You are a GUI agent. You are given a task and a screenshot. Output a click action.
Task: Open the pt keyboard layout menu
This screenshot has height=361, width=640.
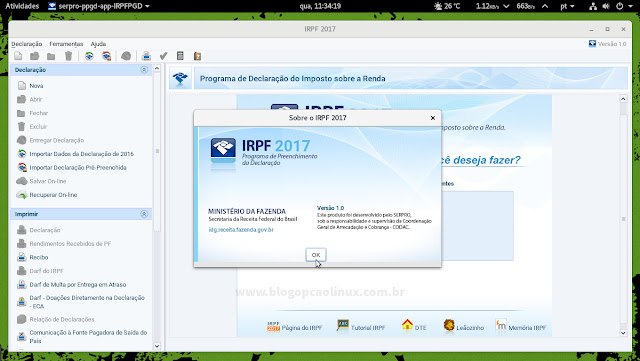tap(567, 6)
